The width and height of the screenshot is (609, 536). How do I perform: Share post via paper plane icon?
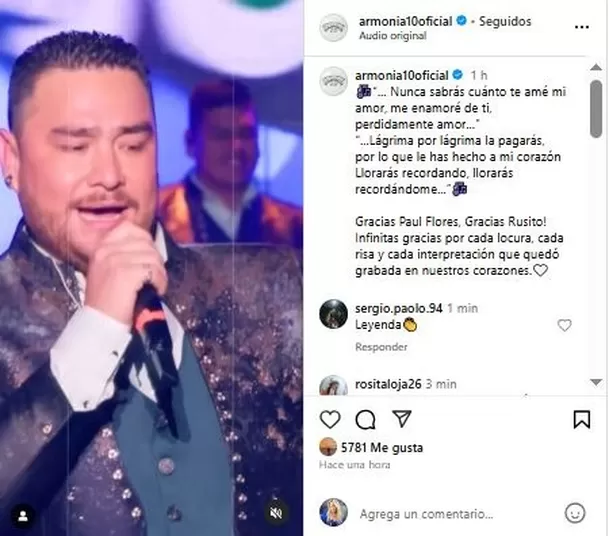click(x=402, y=419)
